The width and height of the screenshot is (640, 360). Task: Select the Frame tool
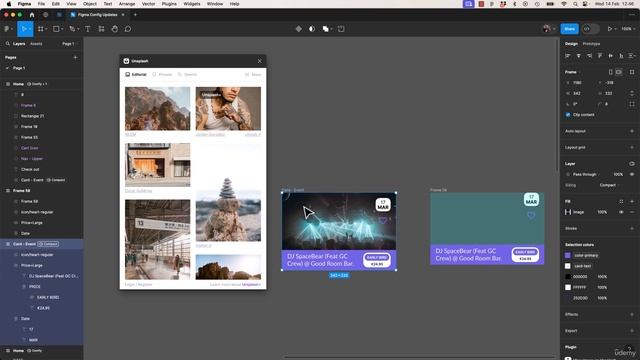tap(41, 29)
